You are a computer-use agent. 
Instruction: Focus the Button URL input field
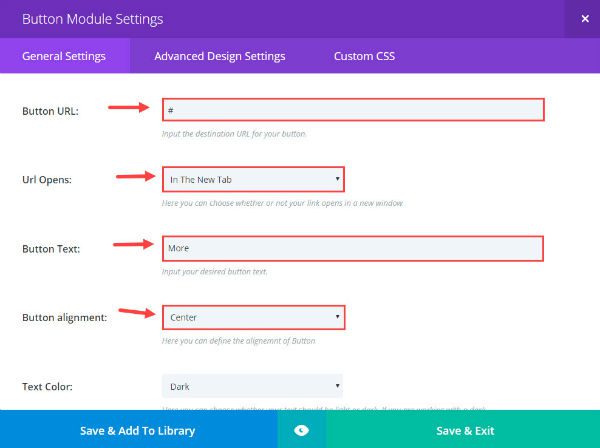353,109
